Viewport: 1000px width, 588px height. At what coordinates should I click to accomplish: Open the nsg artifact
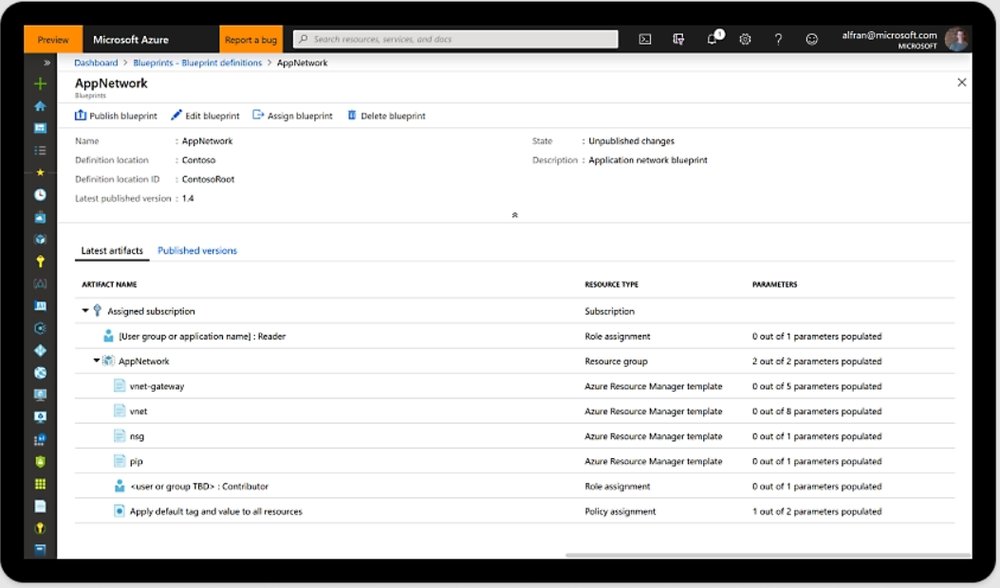pos(136,436)
